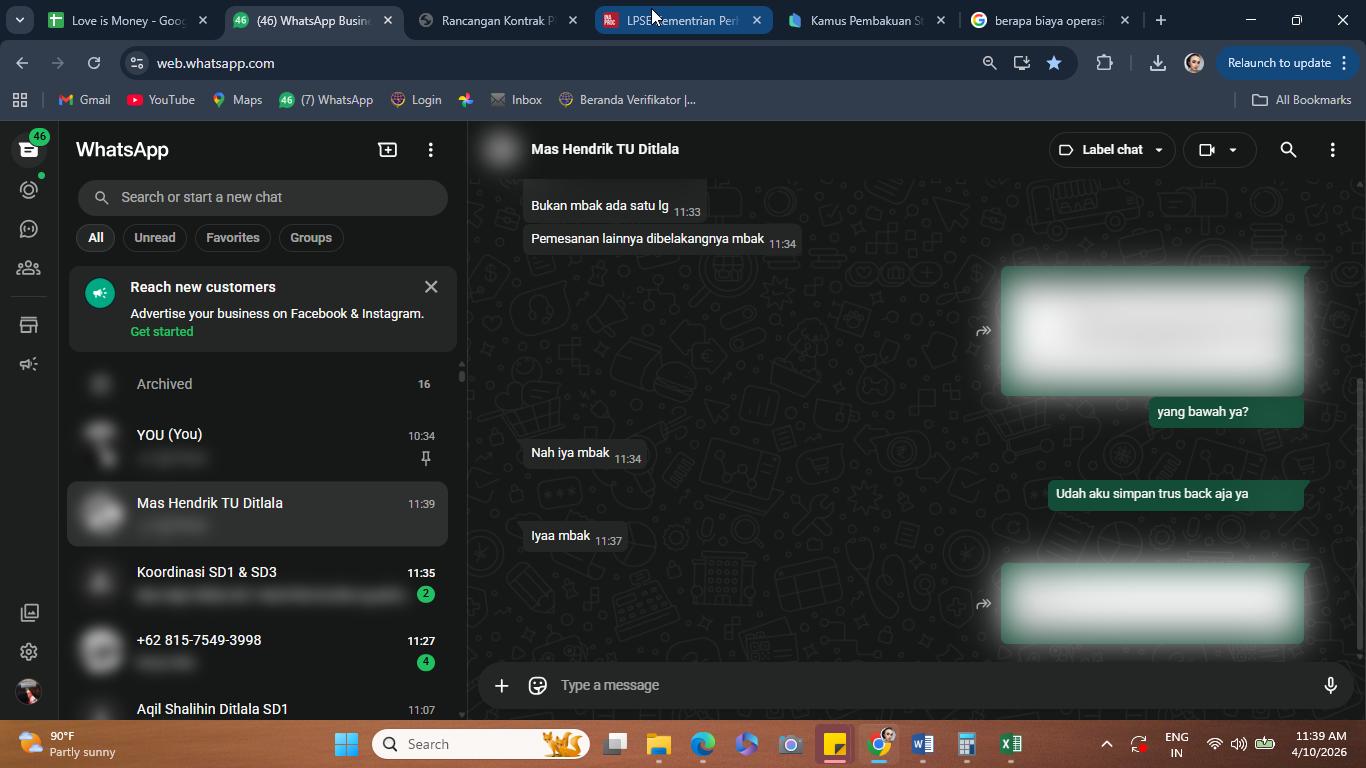Dismiss the Reach new customers banner

[431, 287]
